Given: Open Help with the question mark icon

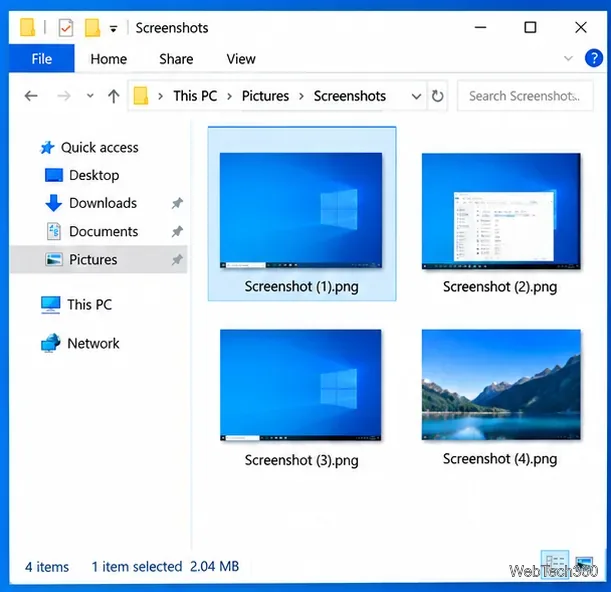Looking at the screenshot, I should [x=593, y=58].
